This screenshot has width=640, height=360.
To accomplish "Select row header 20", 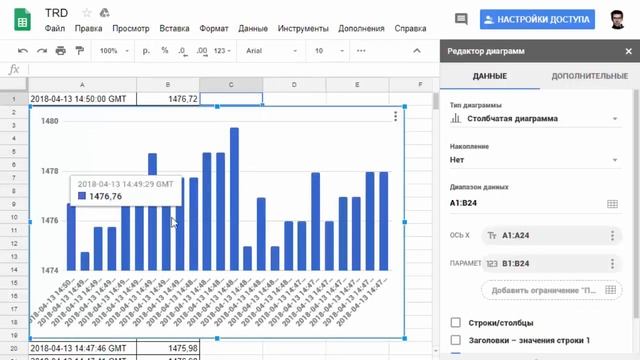I will point(14,348).
